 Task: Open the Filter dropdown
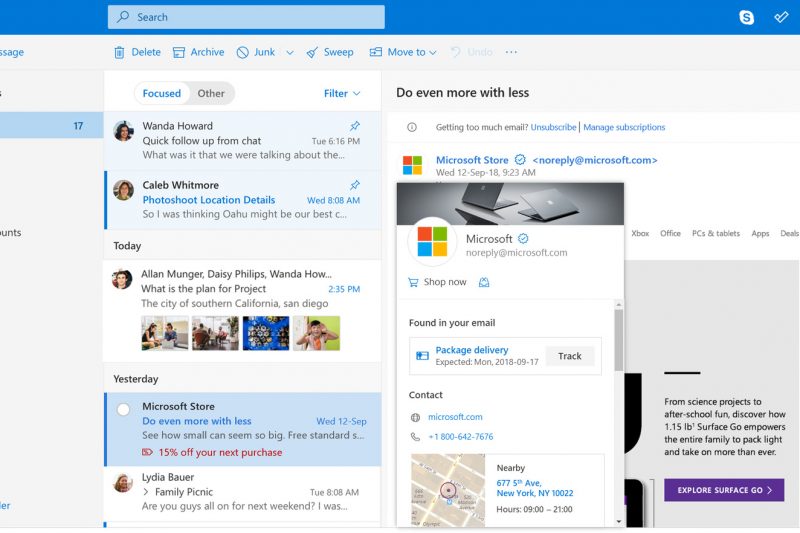coord(342,93)
